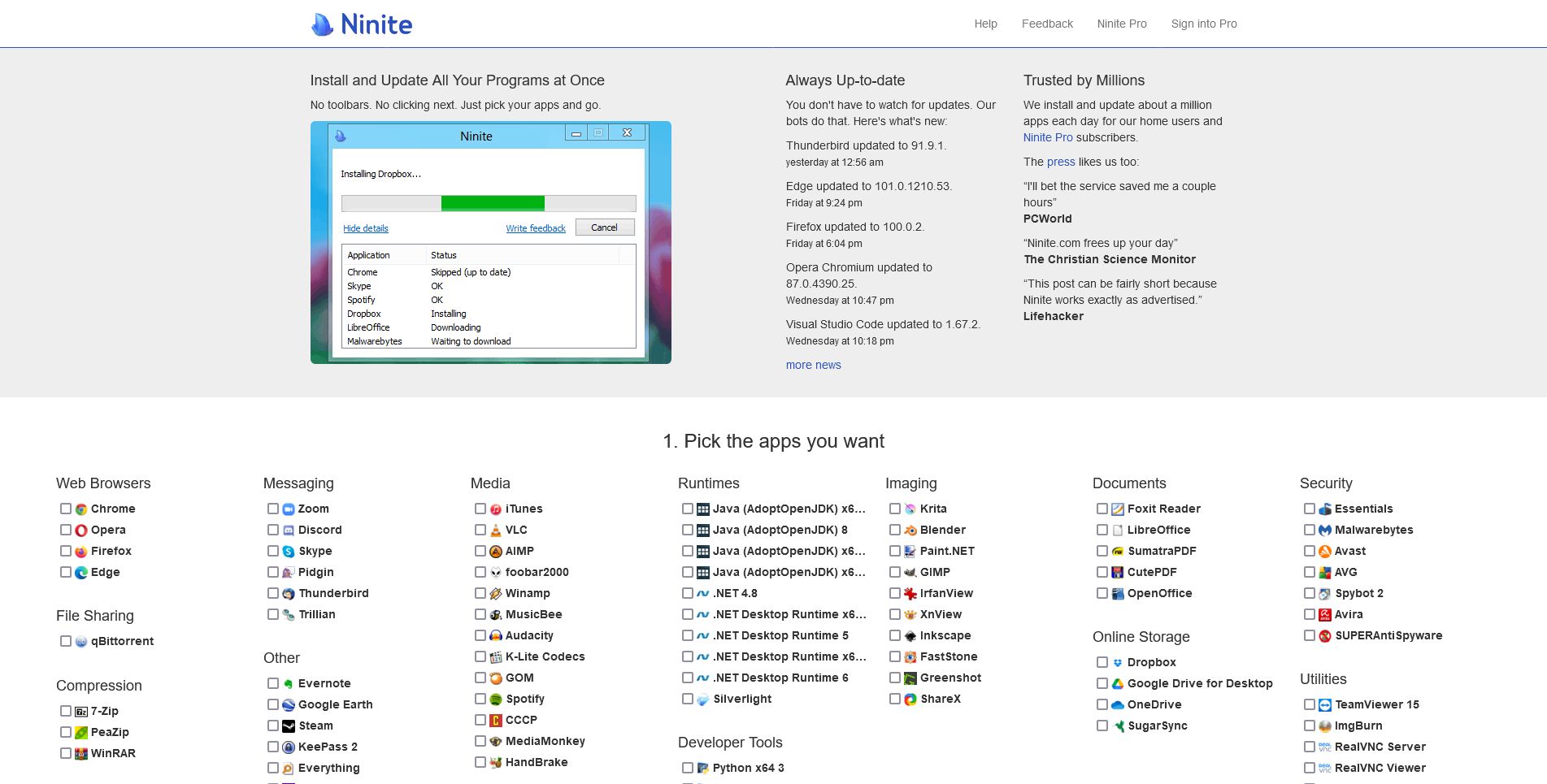Click the 'OpenOffice' app label
1547x784 pixels.
1160,593
